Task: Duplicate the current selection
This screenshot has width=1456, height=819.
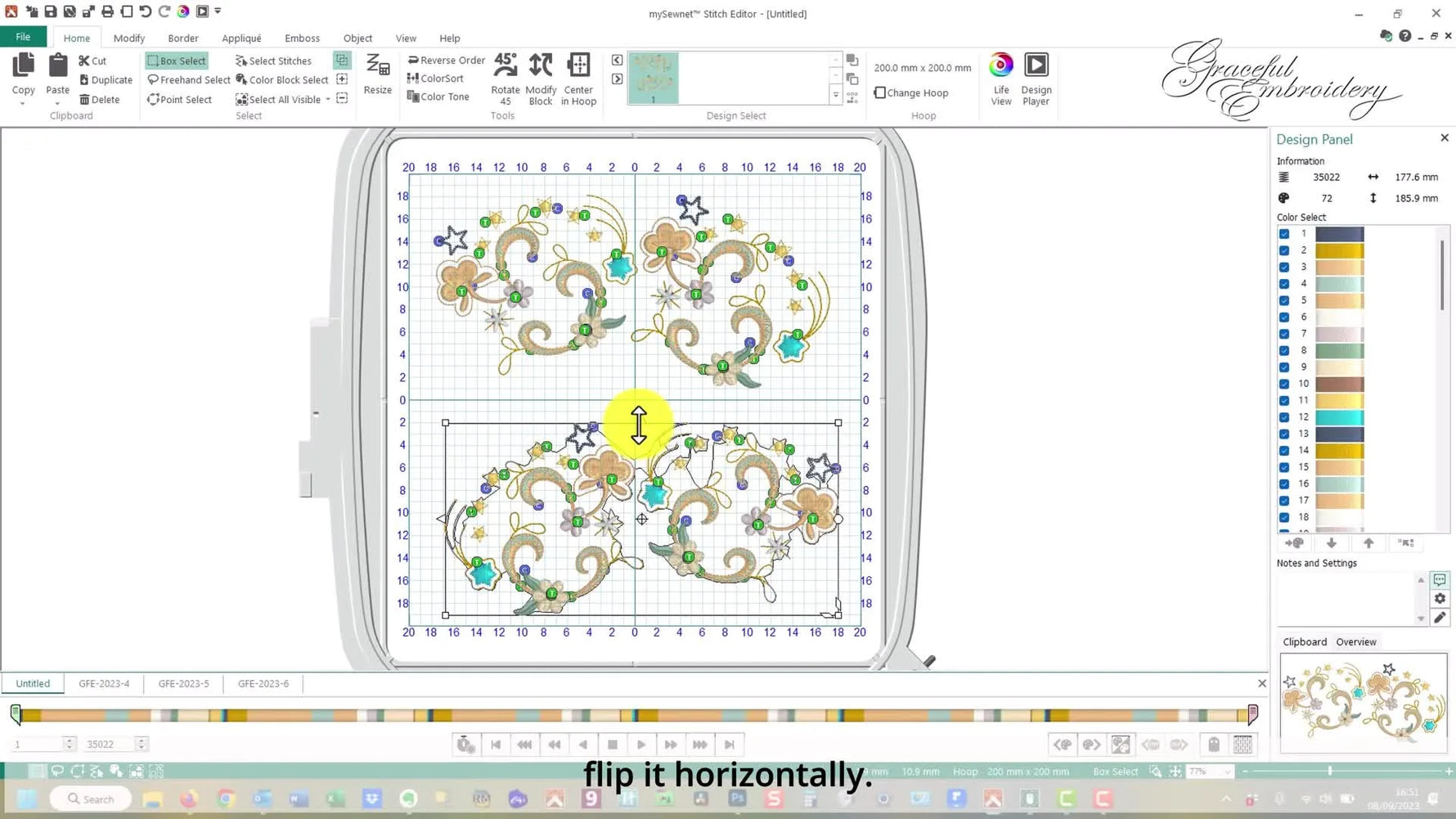Action: pyautogui.click(x=106, y=80)
